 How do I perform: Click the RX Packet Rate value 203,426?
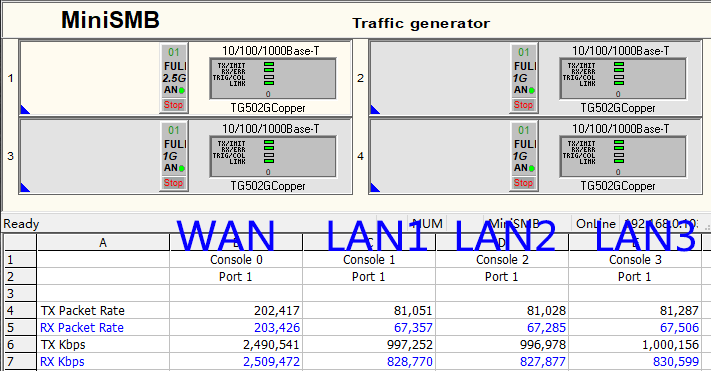pyautogui.click(x=277, y=327)
